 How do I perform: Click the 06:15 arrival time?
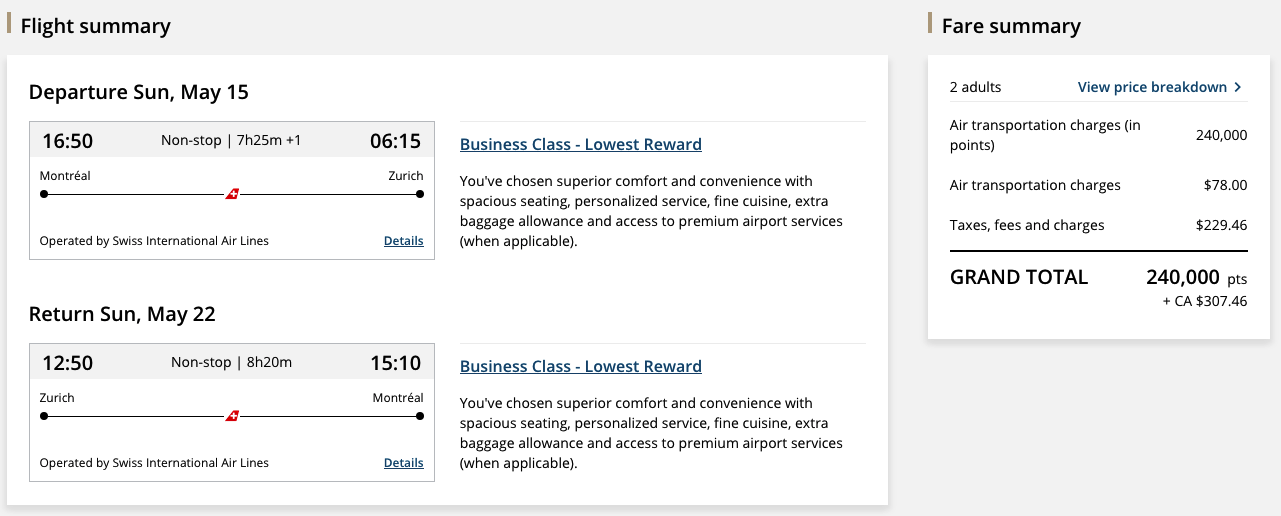coord(395,141)
